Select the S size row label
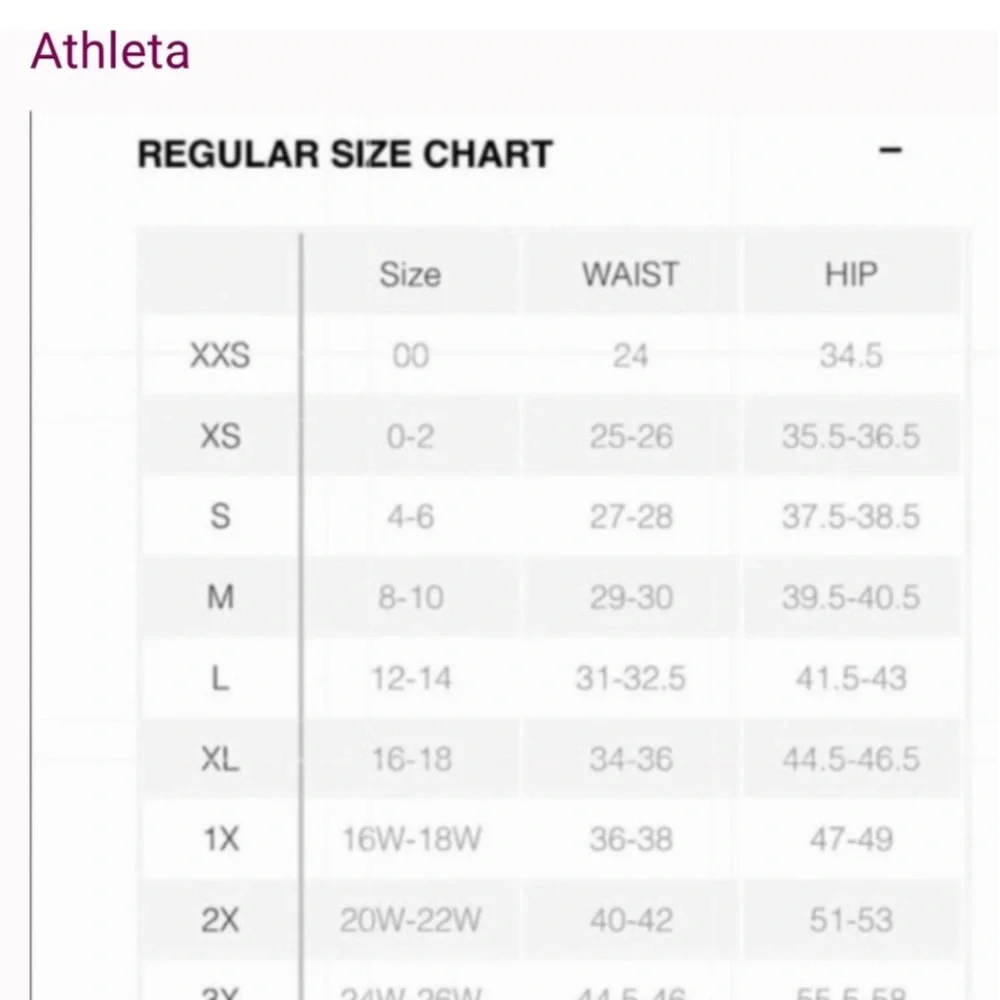The image size is (1000, 1000). [x=220, y=517]
